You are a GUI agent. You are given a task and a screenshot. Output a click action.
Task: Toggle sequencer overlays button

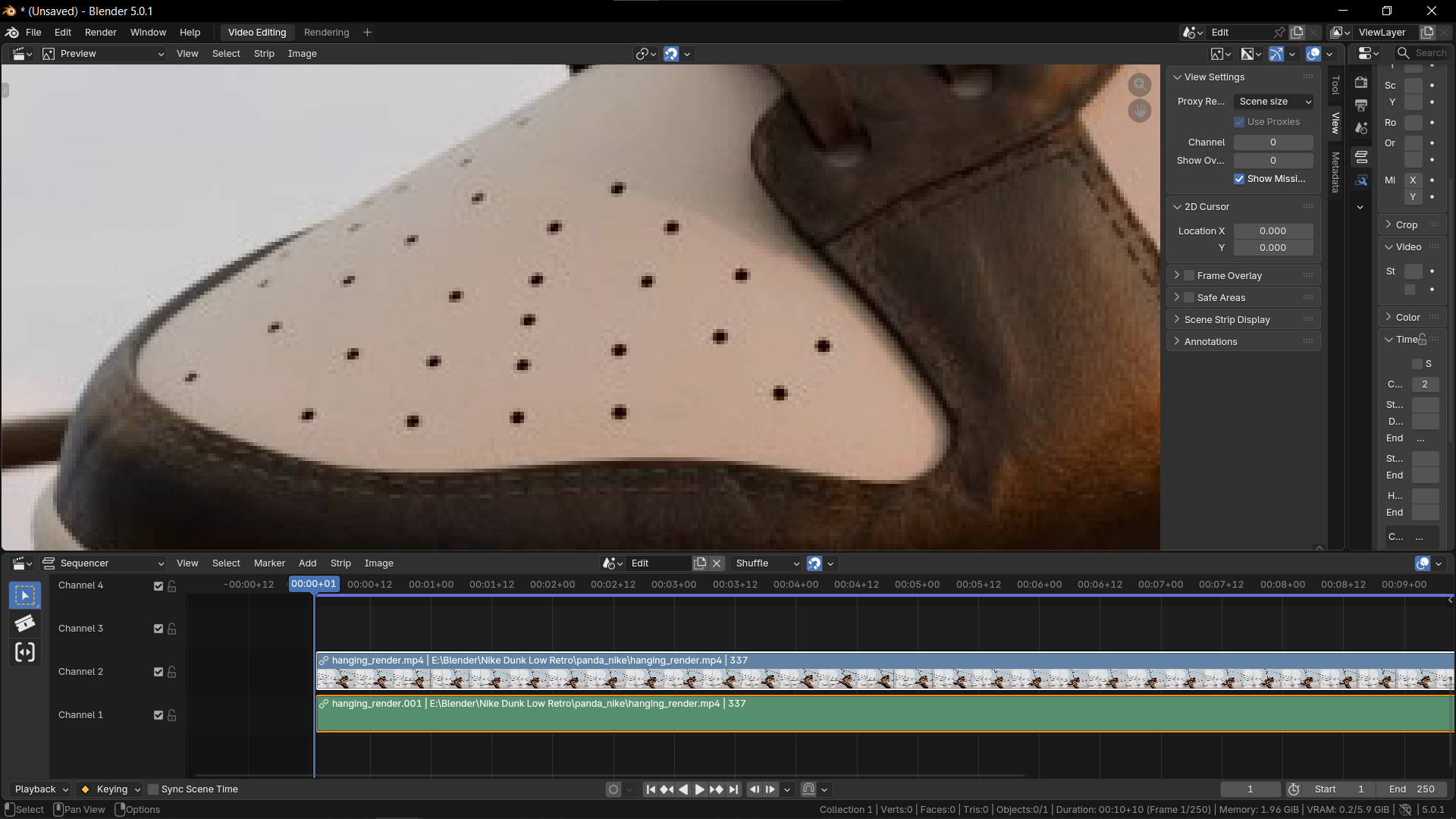(1422, 563)
